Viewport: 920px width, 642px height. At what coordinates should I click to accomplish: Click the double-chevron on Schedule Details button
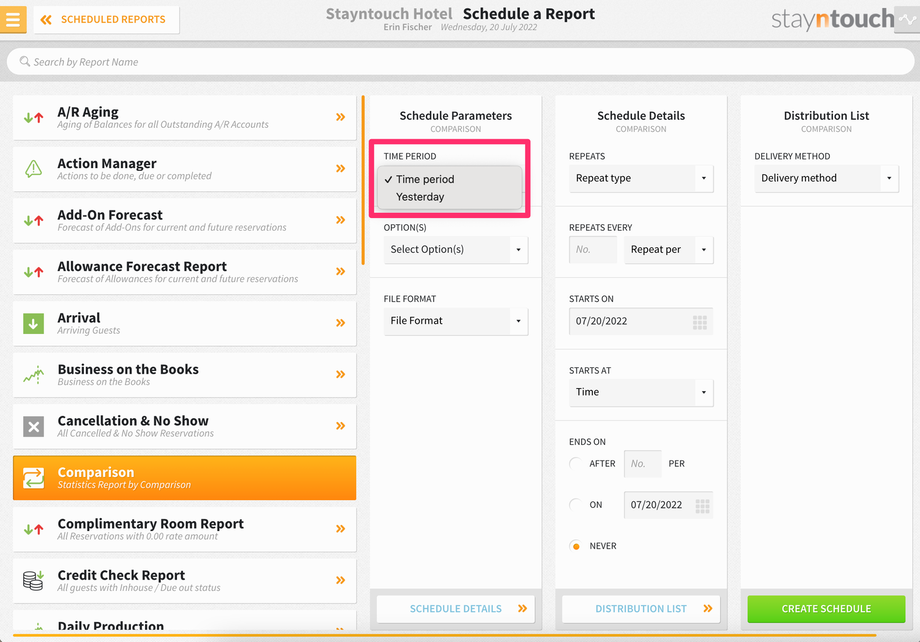522,609
